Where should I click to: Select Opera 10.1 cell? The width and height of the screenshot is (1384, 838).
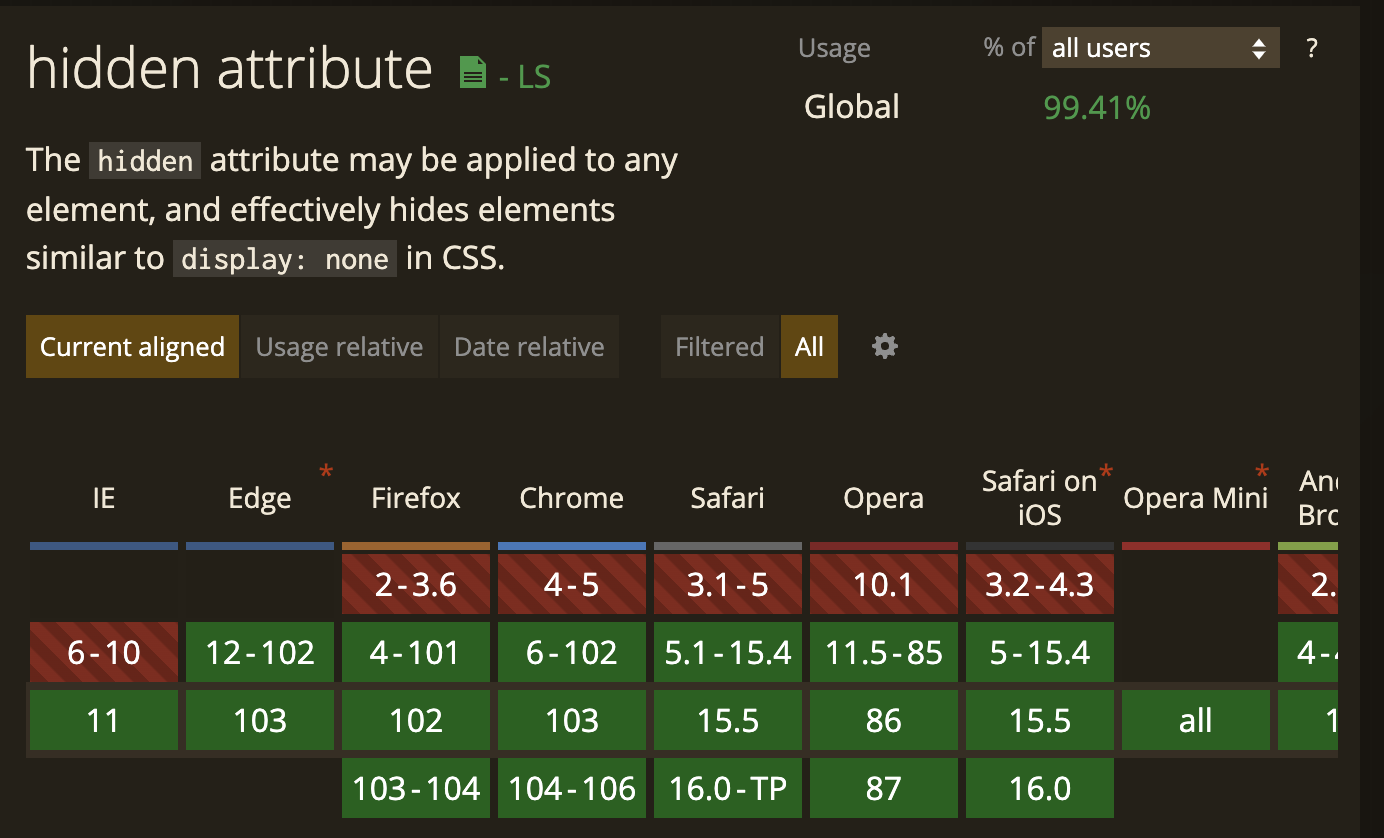pyautogui.click(x=884, y=584)
